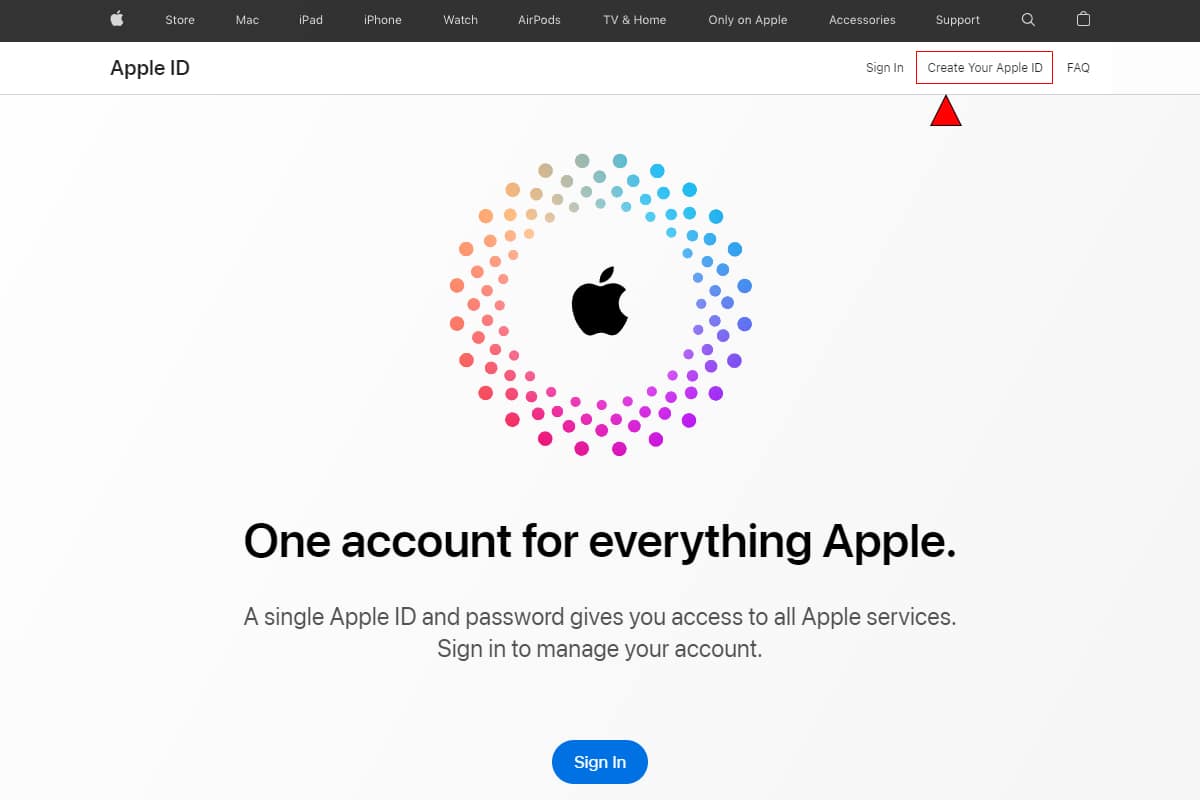Go to Accessories in the top bar
Screen dimensions: 1200x800
point(862,20)
